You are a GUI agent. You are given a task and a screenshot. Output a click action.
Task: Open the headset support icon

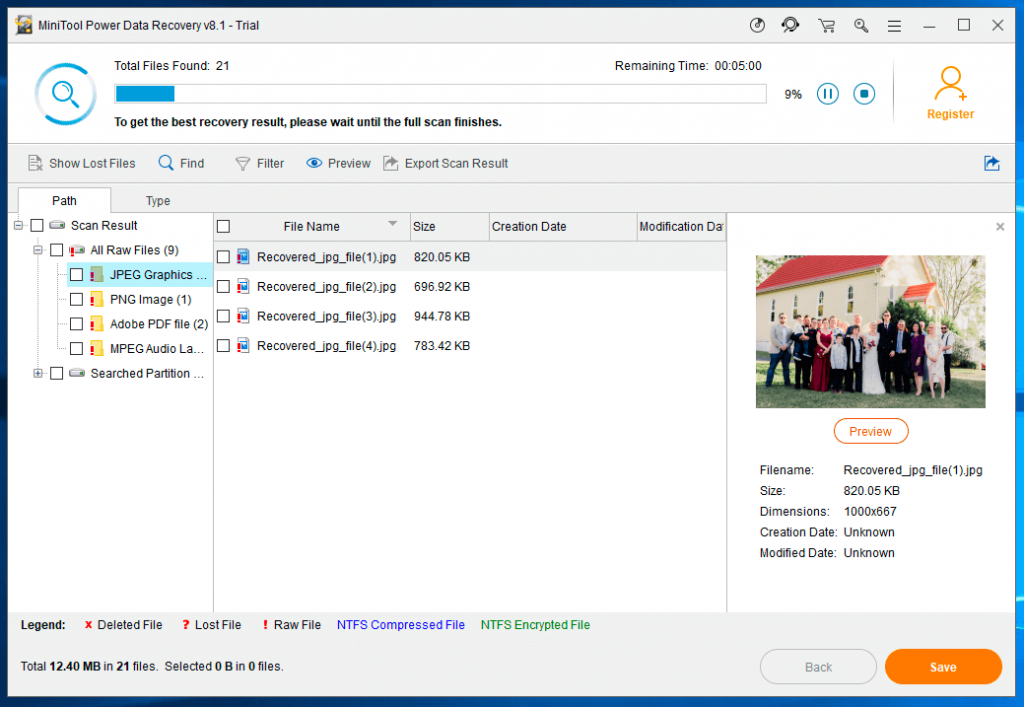point(791,26)
